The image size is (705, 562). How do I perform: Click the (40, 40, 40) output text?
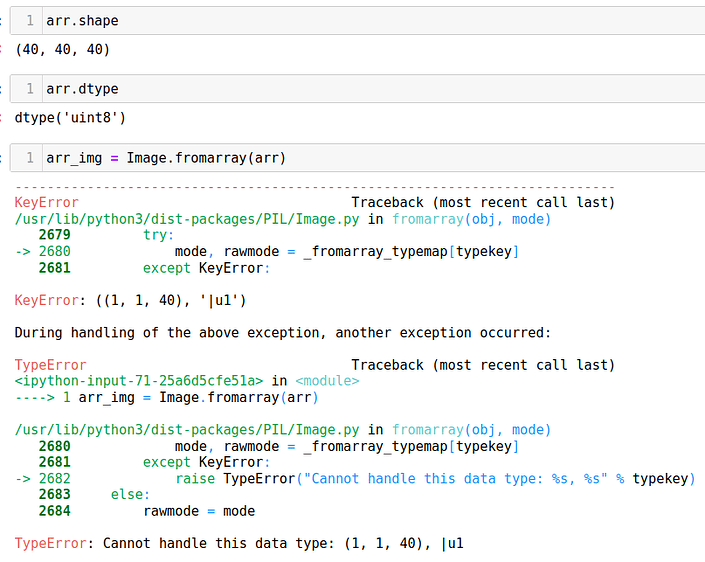[62, 49]
